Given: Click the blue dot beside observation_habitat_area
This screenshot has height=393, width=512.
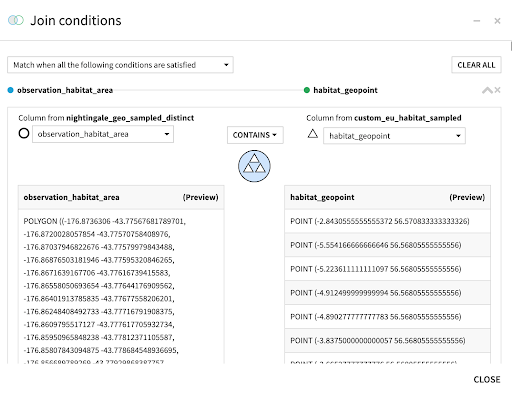Looking at the screenshot, I should [10, 90].
